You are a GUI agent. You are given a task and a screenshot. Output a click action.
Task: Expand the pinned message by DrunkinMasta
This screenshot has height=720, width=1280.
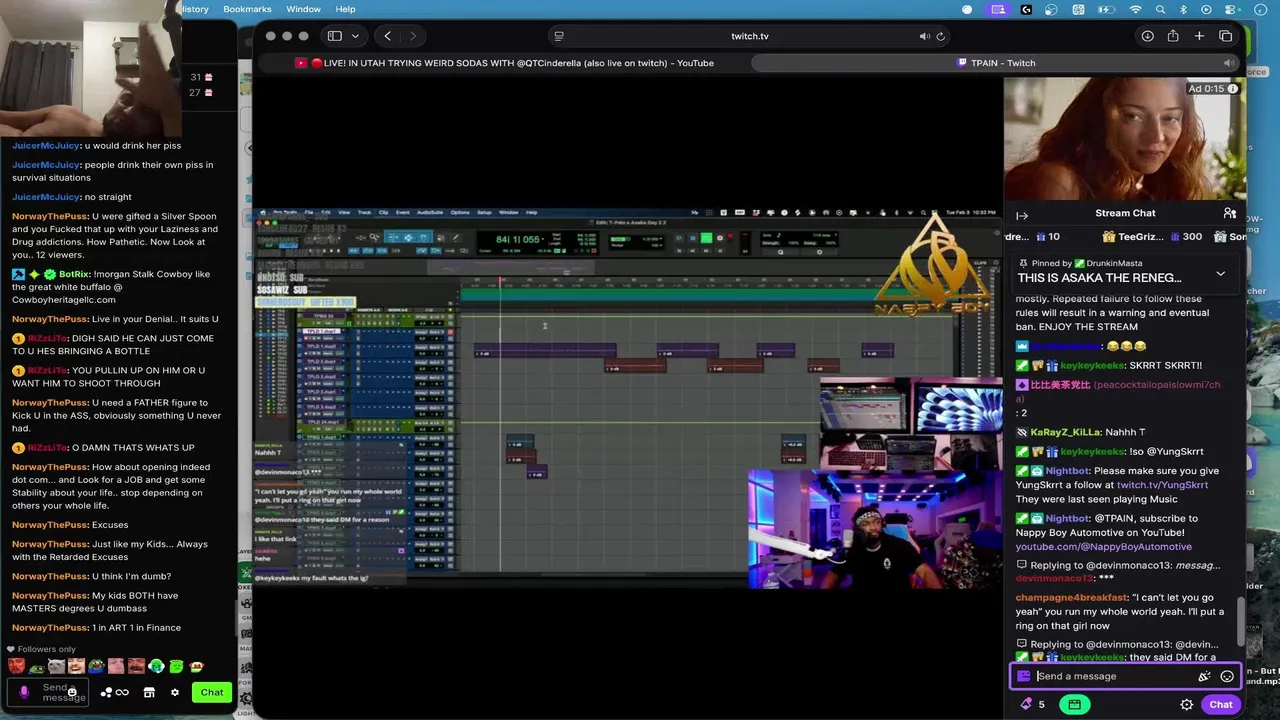1220,274
